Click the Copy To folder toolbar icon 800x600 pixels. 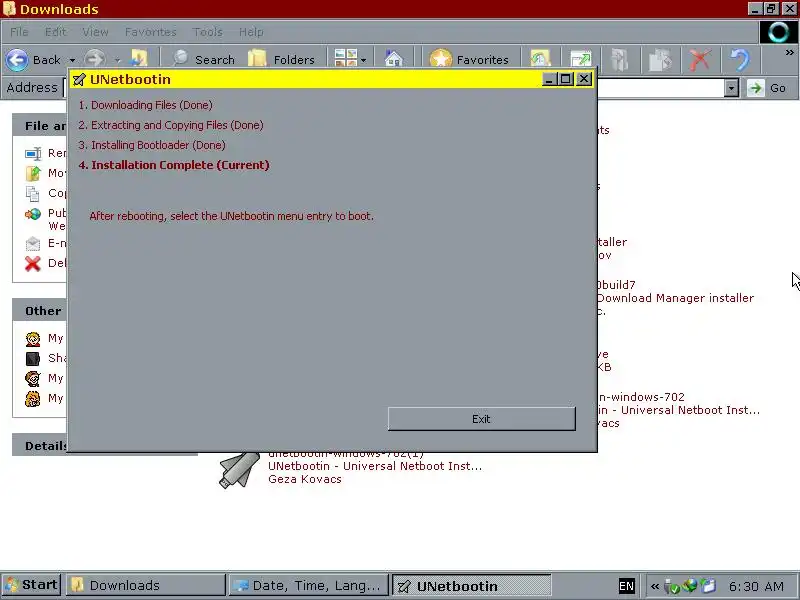[x=660, y=60]
